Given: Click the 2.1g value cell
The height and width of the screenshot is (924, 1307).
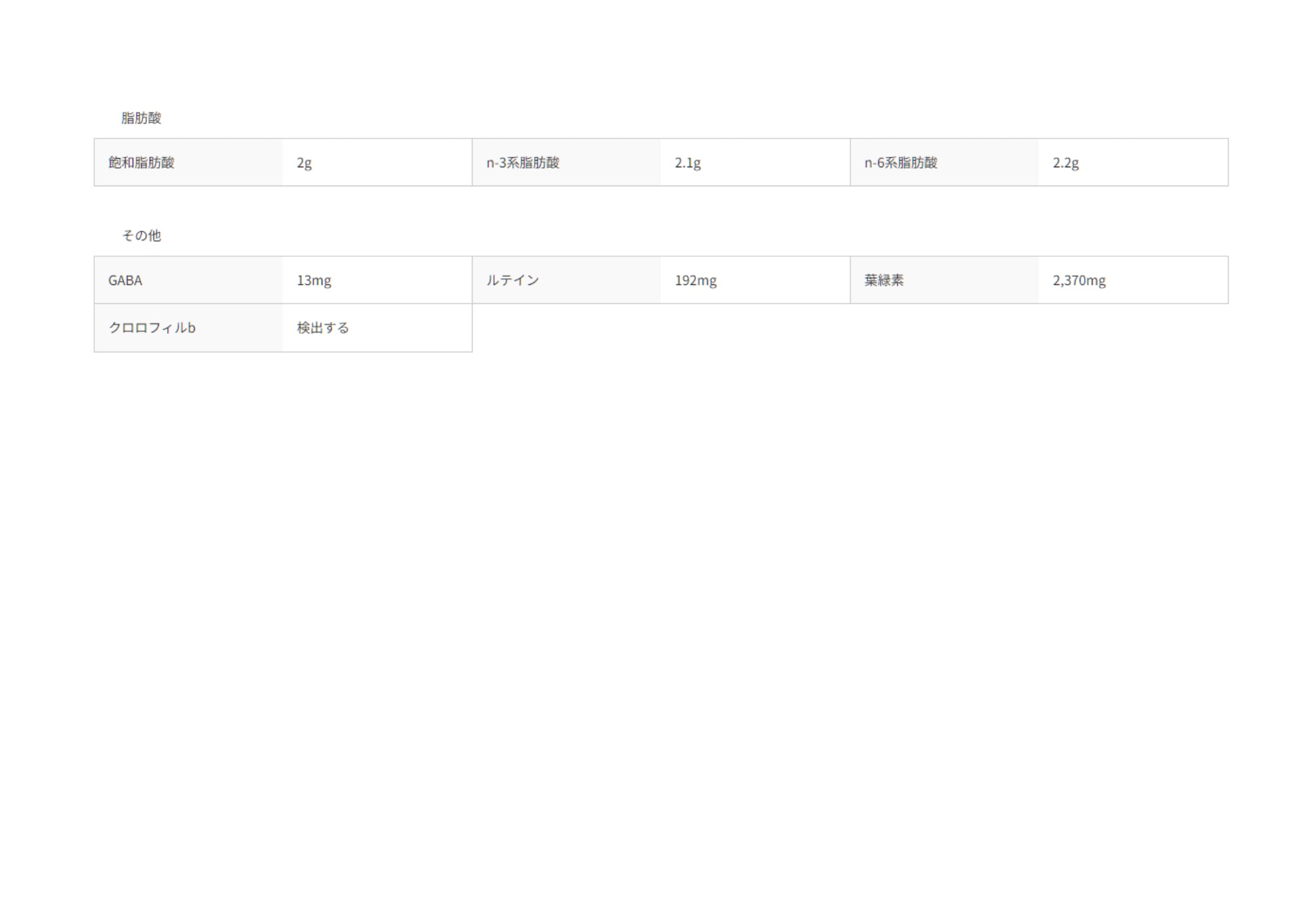Looking at the screenshot, I should (687, 163).
